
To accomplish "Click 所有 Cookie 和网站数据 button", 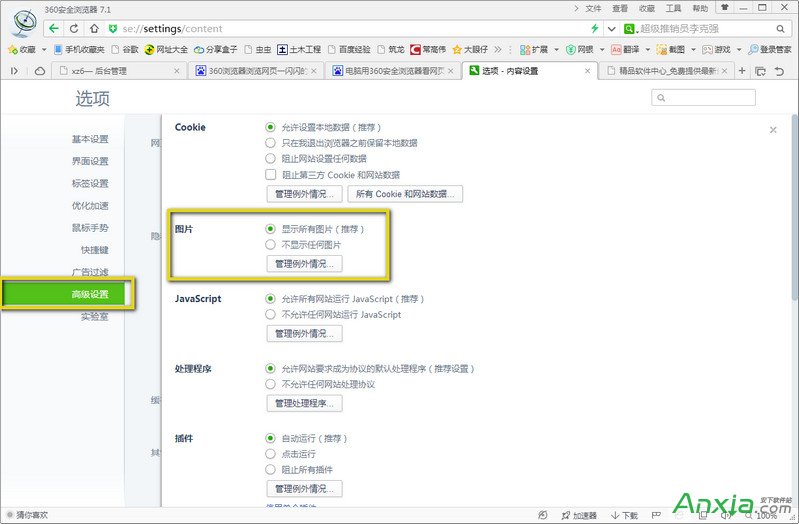I will 405,194.
